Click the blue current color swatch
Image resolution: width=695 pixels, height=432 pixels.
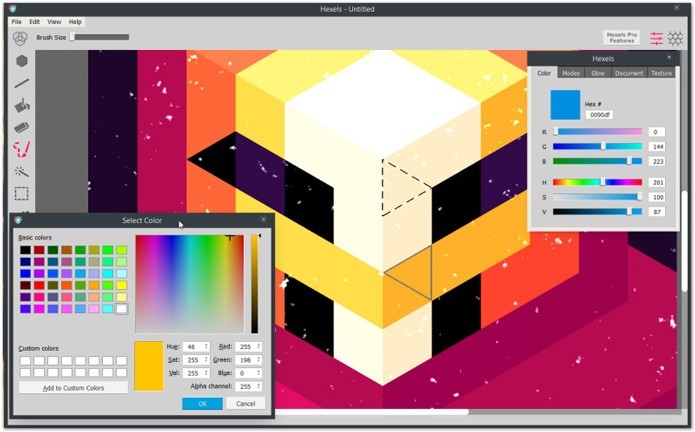coord(565,105)
